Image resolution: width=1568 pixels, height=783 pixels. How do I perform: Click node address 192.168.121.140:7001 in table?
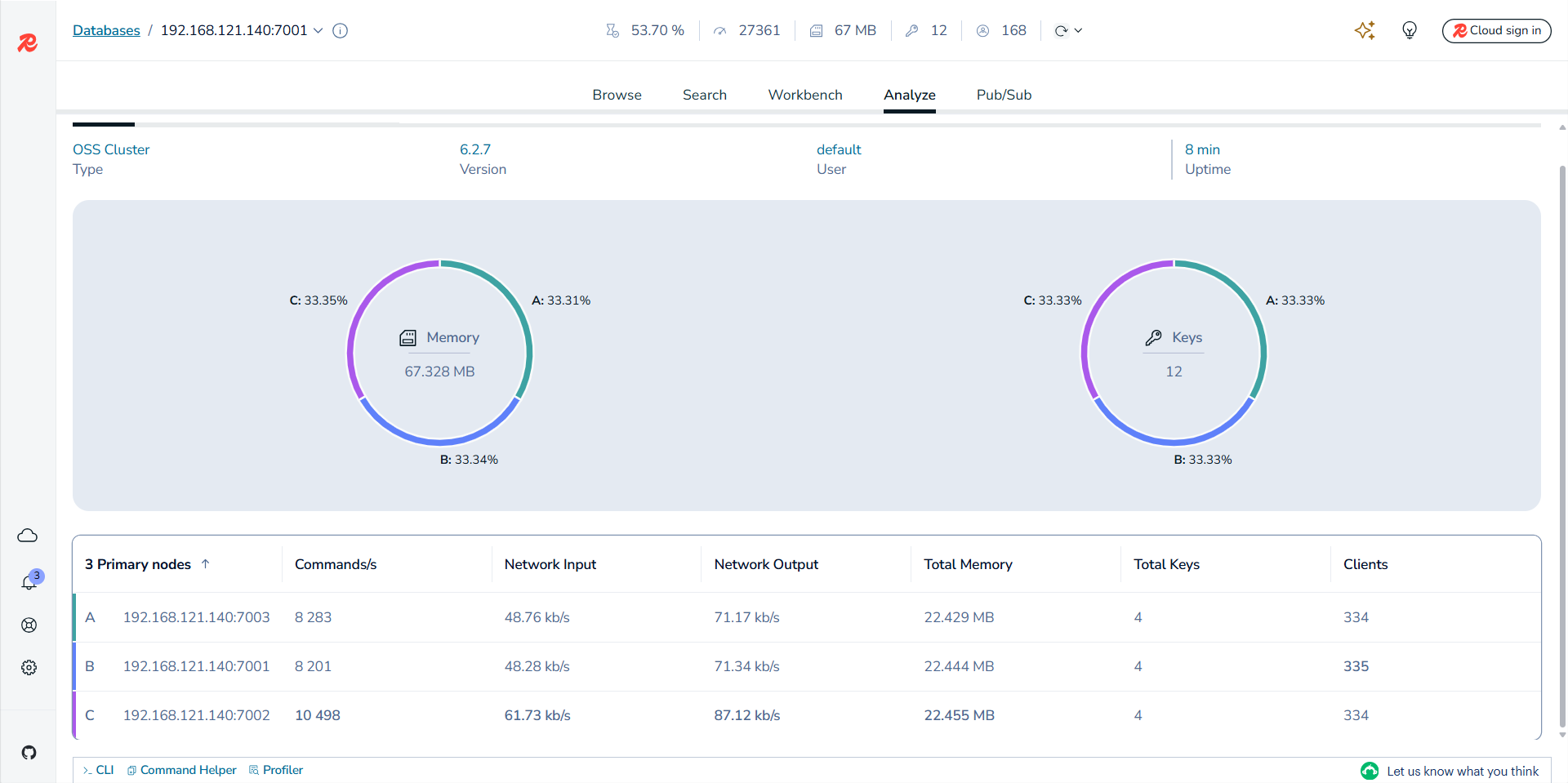196,666
